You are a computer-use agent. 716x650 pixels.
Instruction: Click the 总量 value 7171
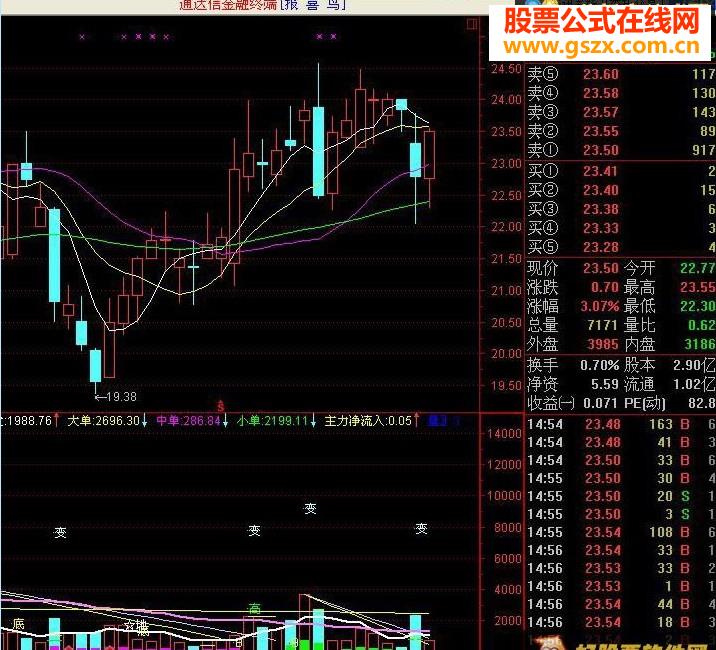click(603, 325)
